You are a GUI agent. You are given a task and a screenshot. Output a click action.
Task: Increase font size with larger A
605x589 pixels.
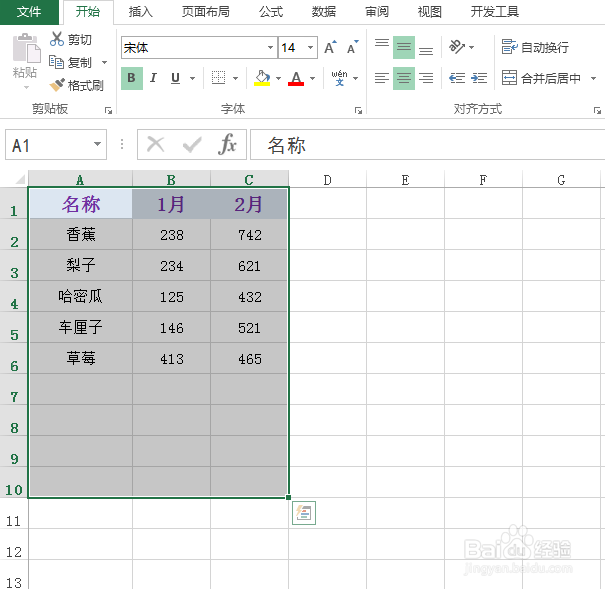(x=330, y=47)
